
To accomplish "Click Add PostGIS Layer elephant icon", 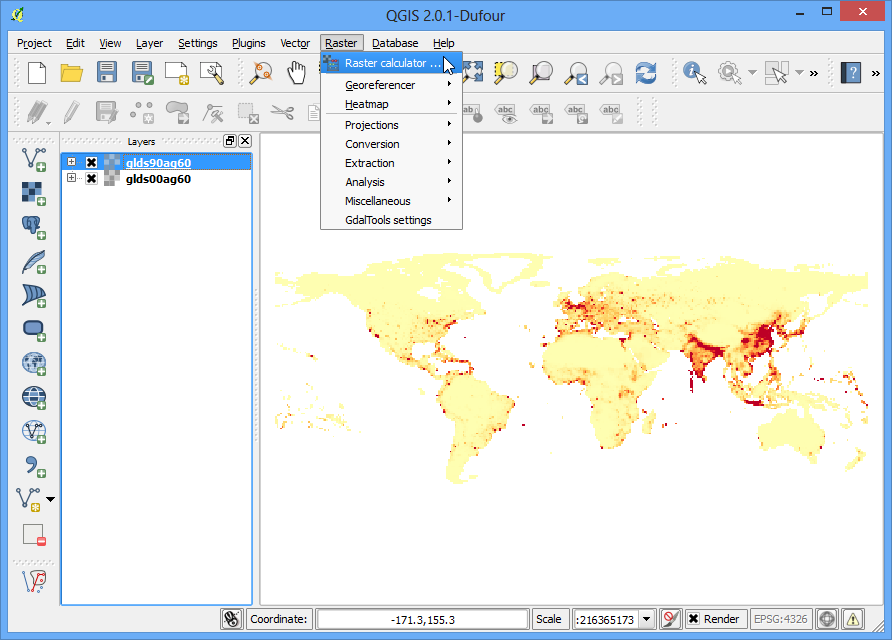I will [x=34, y=228].
